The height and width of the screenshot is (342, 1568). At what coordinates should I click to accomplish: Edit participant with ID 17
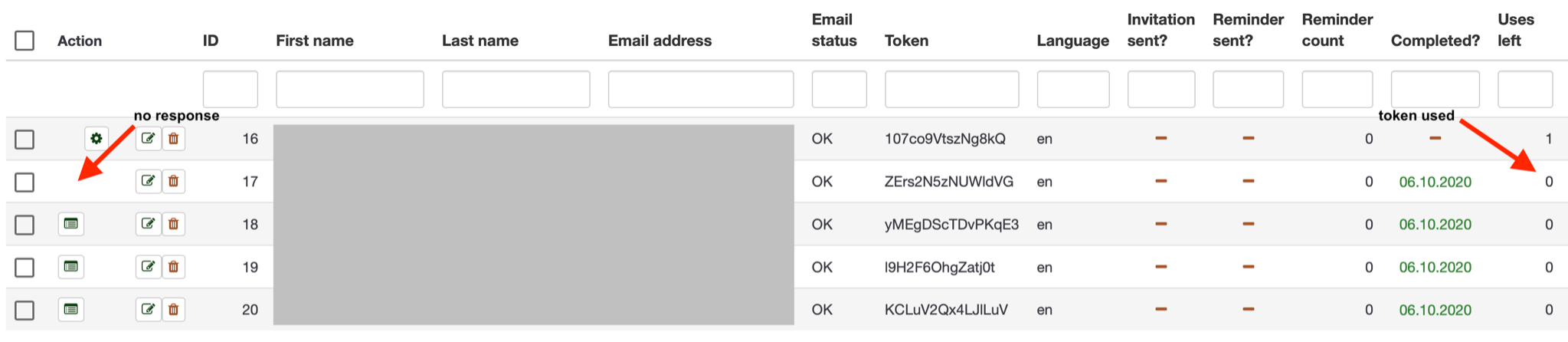tap(148, 182)
